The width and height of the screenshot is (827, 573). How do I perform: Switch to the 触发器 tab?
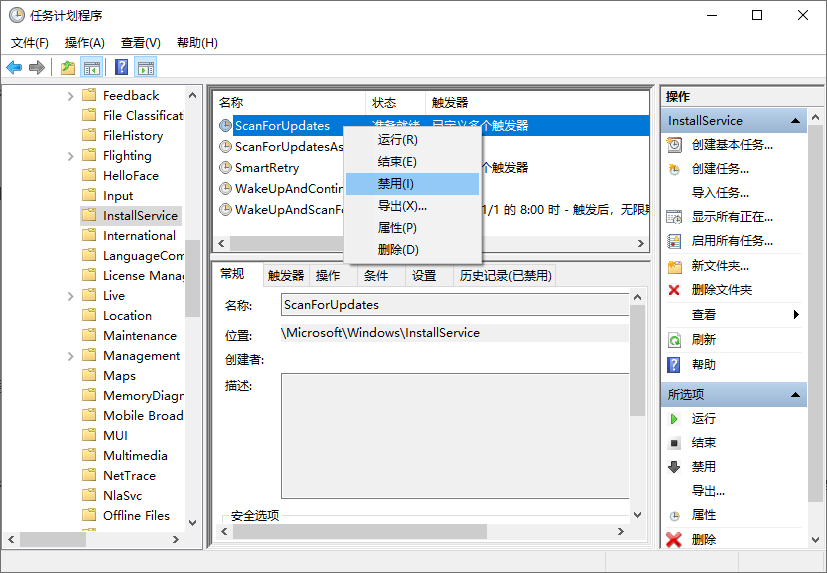click(286, 276)
